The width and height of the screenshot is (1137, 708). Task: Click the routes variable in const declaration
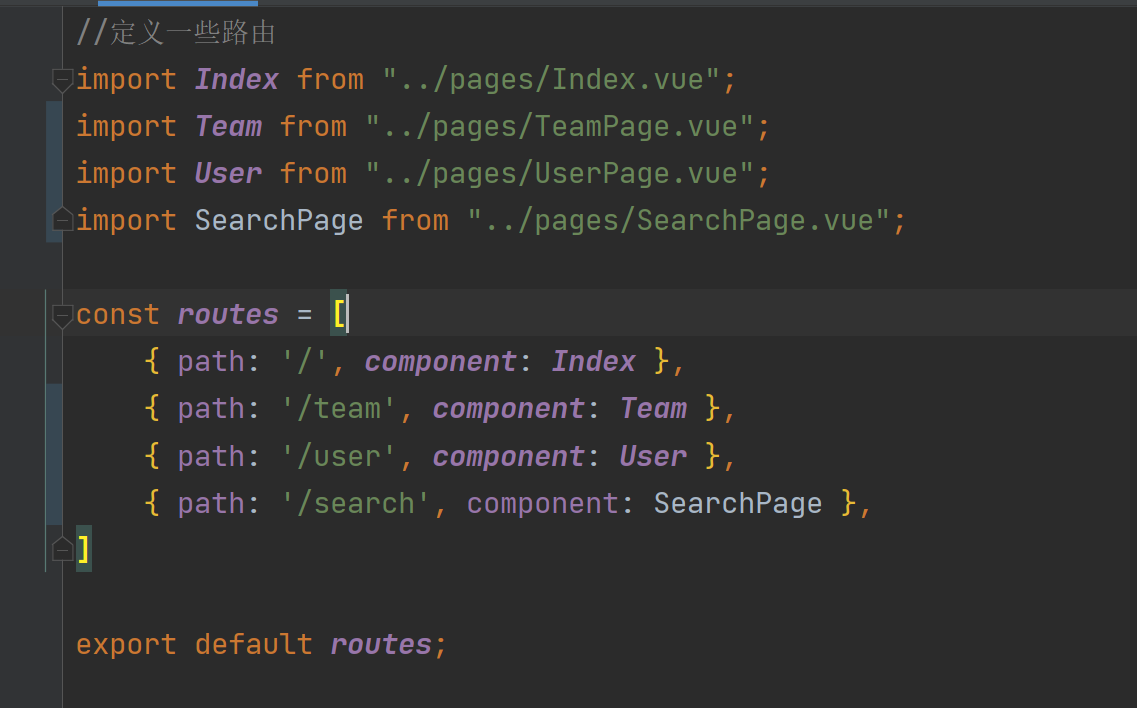click(228, 315)
